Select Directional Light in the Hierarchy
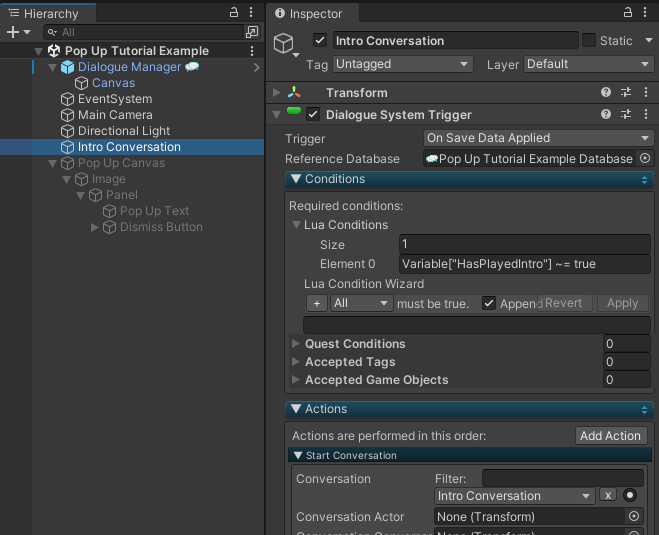 coord(124,131)
